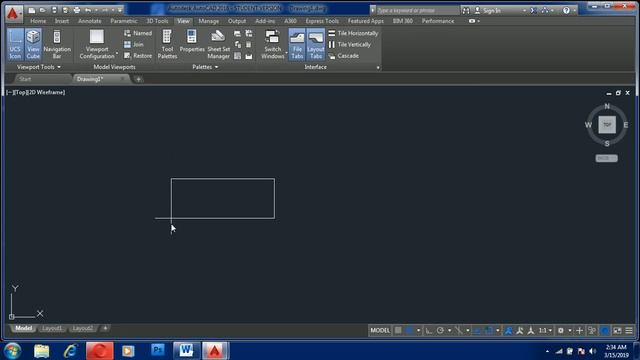Click the [Top] view control label
The width and height of the screenshot is (640, 360).
tap(20, 92)
